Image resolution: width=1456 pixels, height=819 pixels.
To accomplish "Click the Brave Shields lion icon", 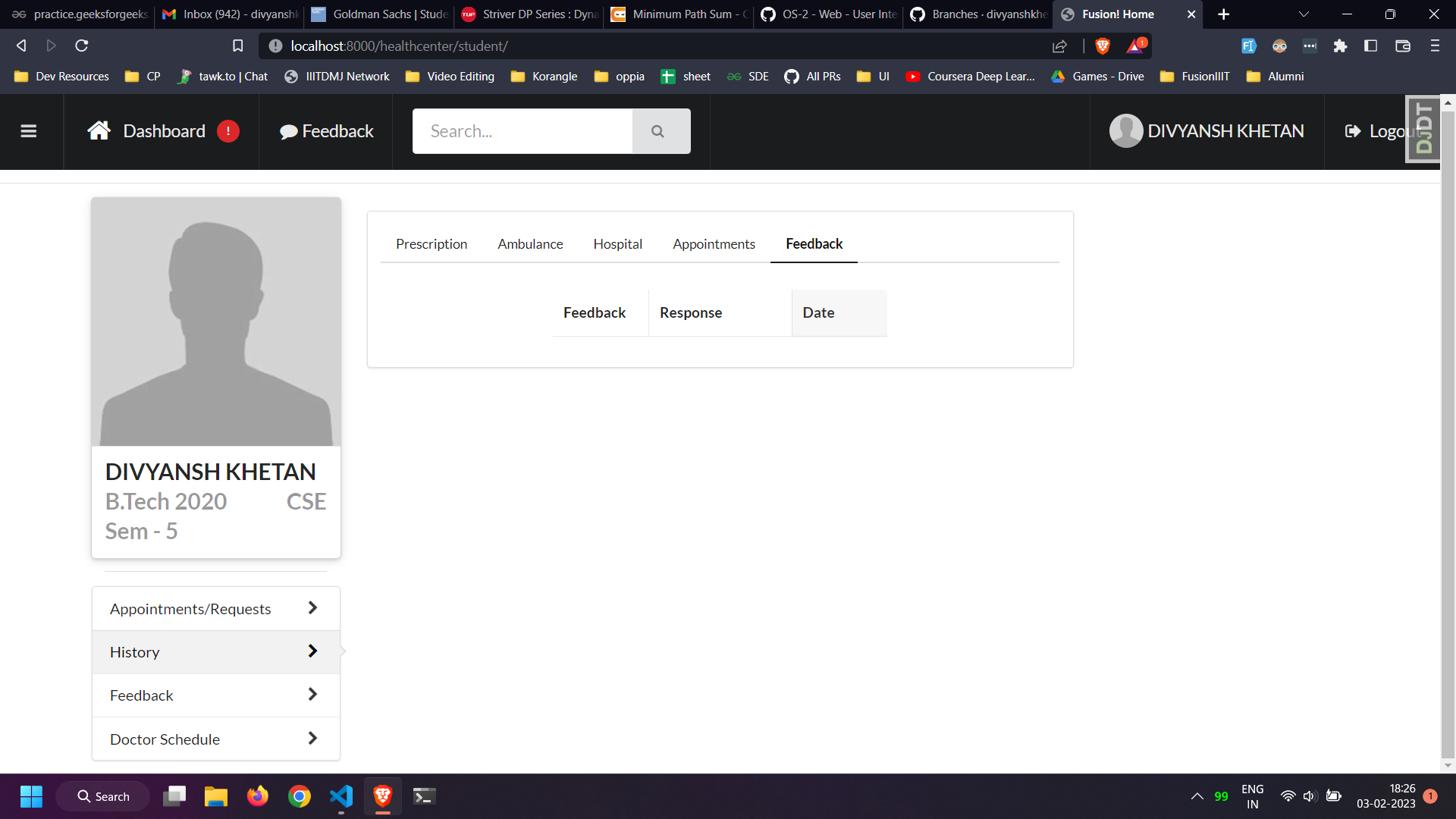I will point(1103,46).
